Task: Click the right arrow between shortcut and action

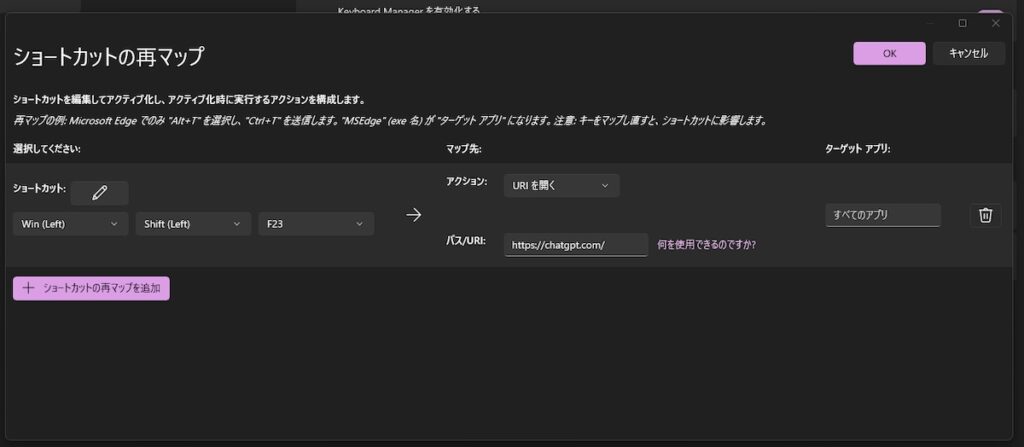Action: tap(413, 215)
